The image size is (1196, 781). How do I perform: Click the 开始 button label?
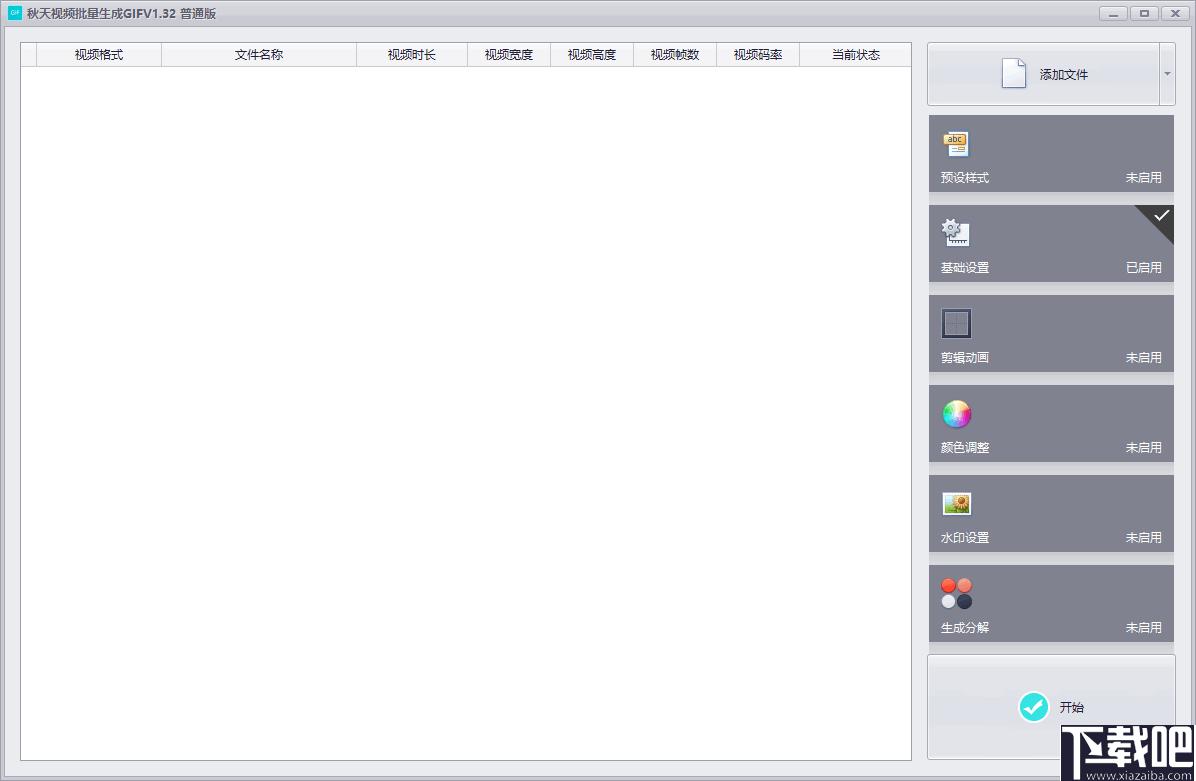[x=1072, y=708]
